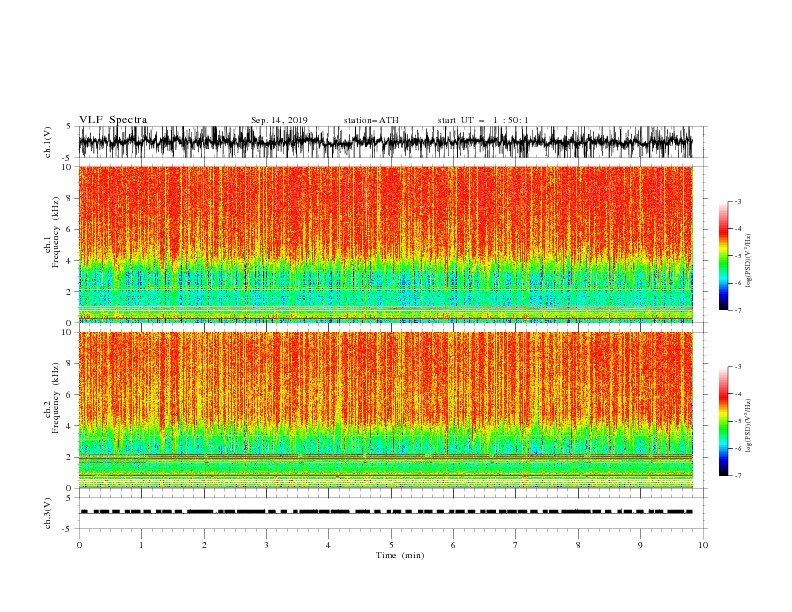Click the "4" frequency tick on ch.1 axis
The image size is (792, 612).
[x=71, y=261]
